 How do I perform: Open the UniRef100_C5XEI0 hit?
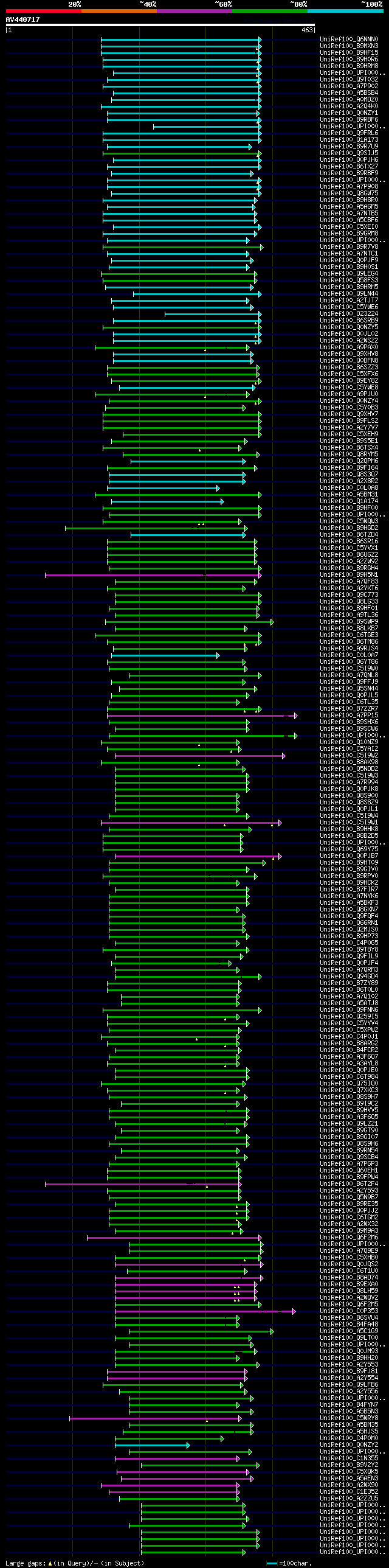pos(349,227)
